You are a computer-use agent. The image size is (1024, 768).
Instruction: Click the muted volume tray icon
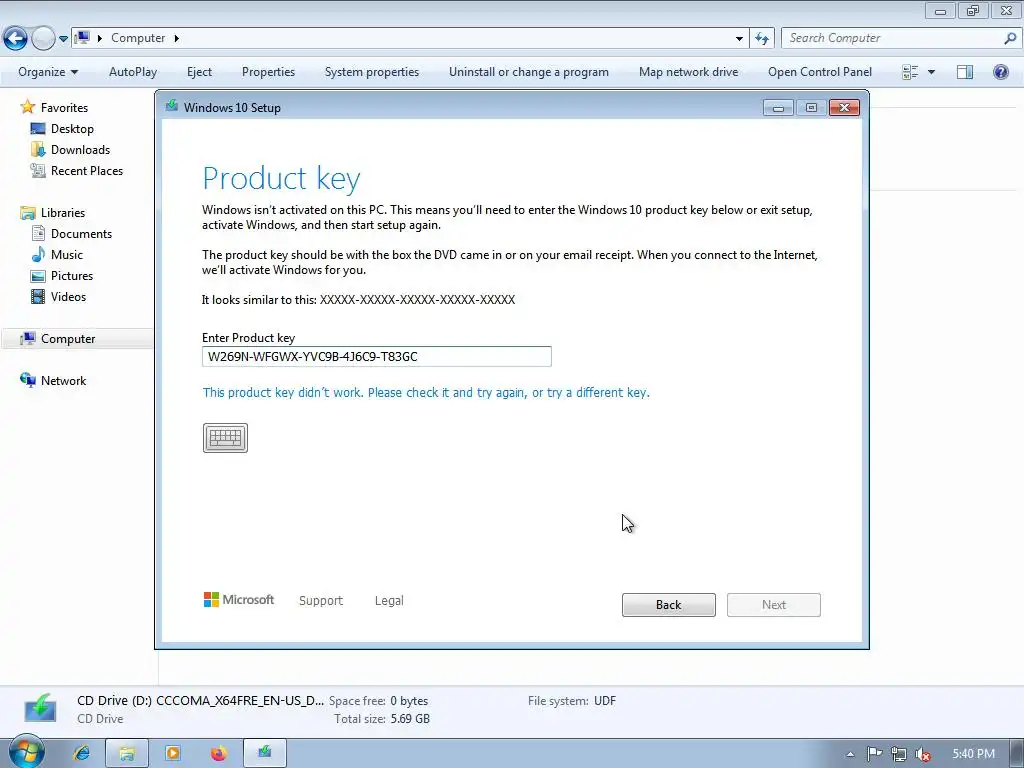(923, 754)
